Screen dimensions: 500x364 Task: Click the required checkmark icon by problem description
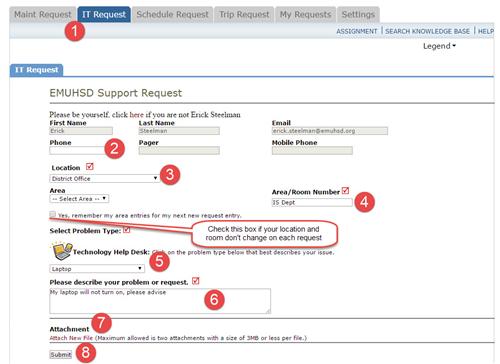[x=196, y=281]
